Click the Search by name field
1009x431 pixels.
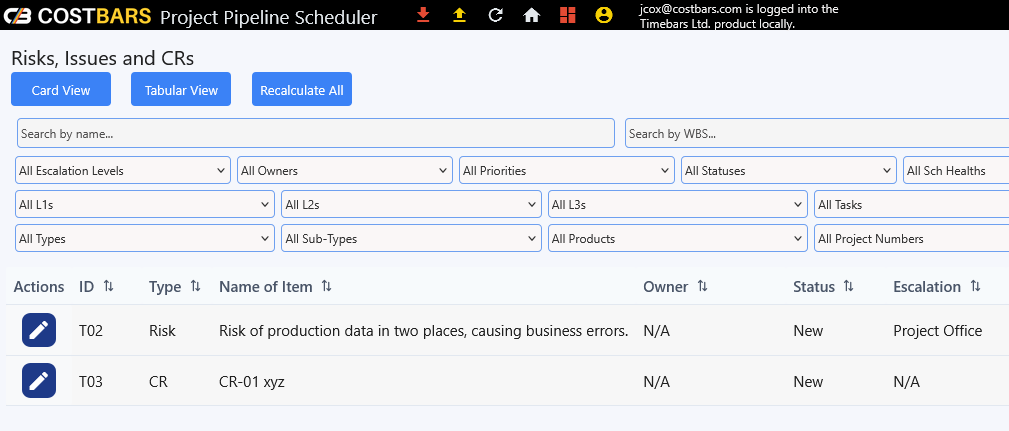tap(315, 134)
